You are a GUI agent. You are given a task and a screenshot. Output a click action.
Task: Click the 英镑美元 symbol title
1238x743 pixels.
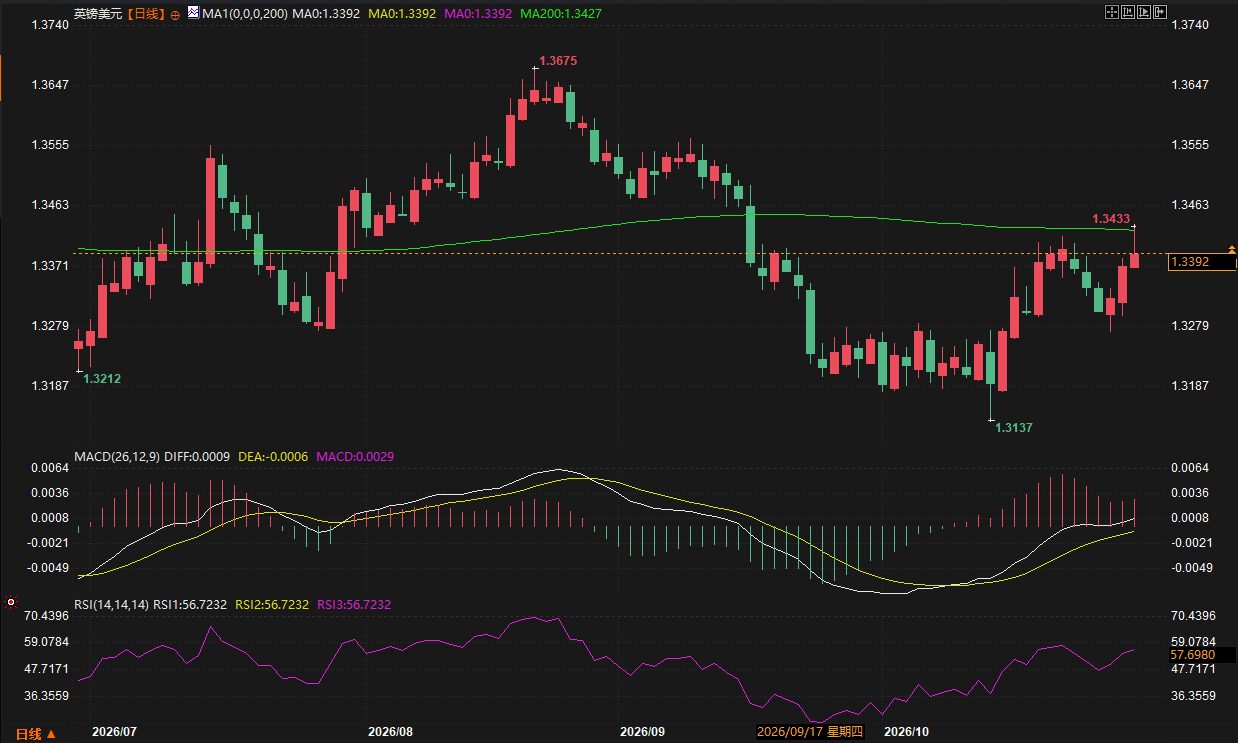coord(100,14)
